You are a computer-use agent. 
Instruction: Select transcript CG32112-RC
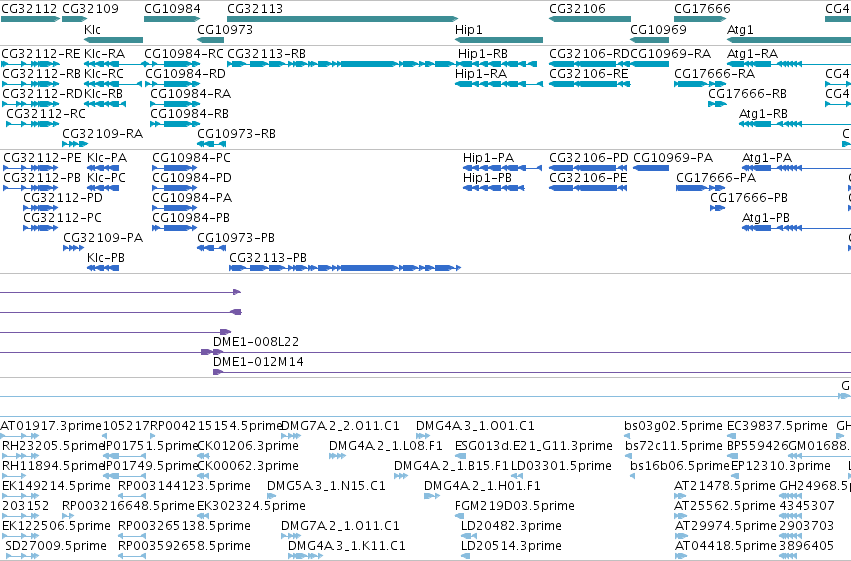click(46, 114)
